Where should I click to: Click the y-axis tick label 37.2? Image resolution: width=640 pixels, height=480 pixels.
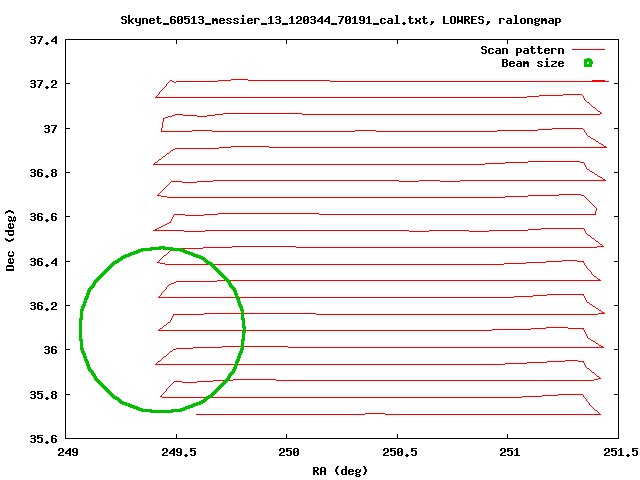[43, 84]
